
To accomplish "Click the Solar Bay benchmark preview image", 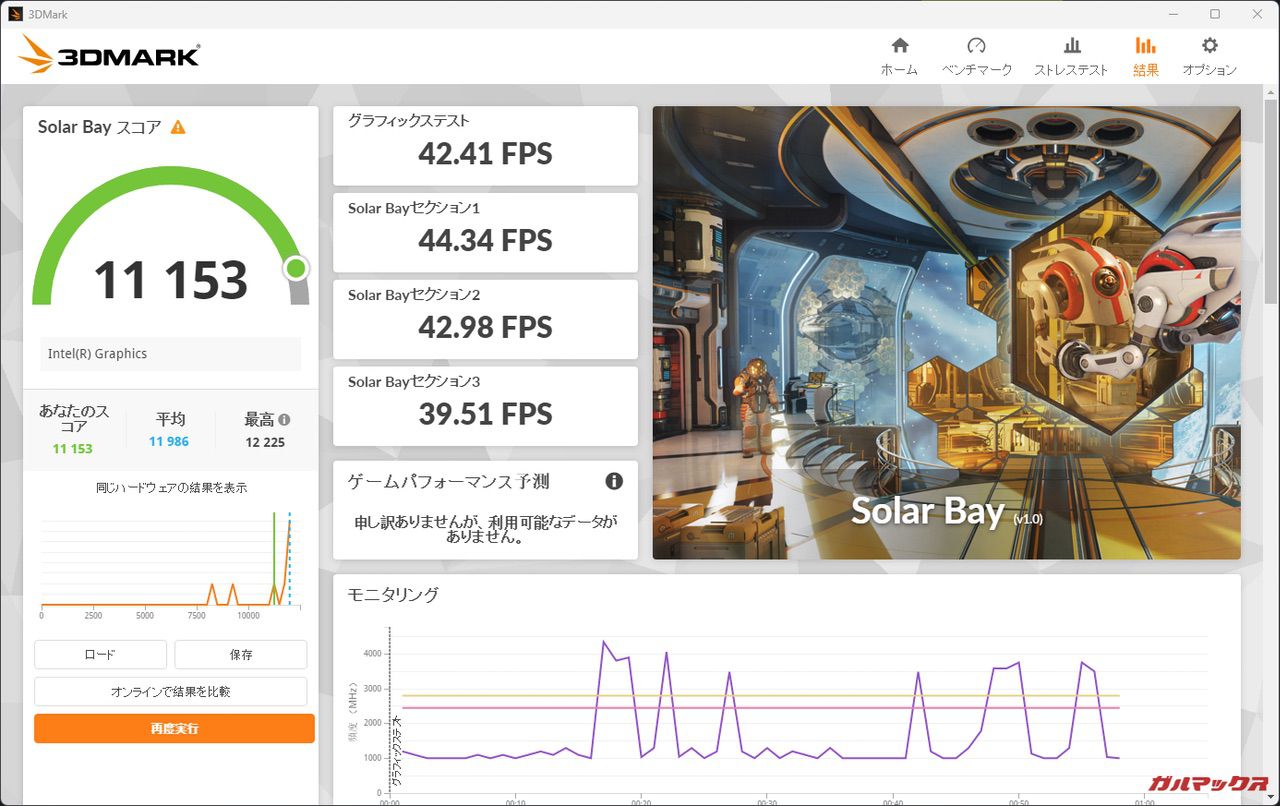I will click(x=946, y=333).
